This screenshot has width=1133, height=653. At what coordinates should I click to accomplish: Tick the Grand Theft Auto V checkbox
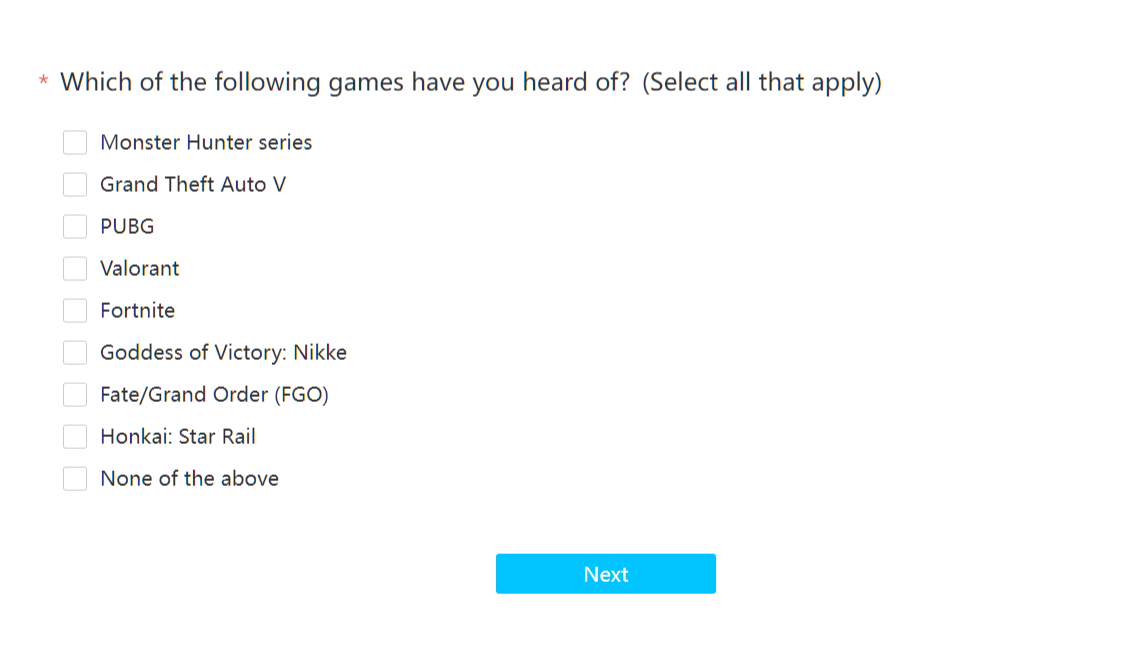tap(75, 184)
